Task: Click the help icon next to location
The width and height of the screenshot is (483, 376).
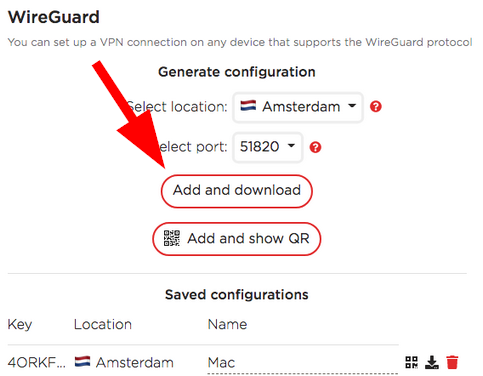Action: tap(376, 107)
